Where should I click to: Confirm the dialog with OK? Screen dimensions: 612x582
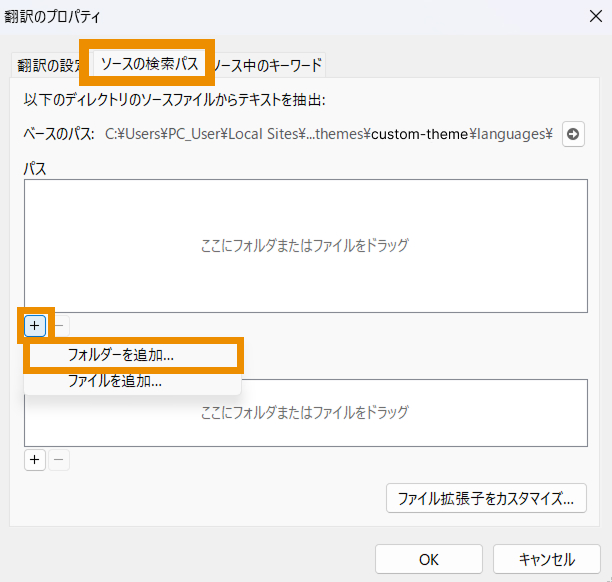(428, 559)
